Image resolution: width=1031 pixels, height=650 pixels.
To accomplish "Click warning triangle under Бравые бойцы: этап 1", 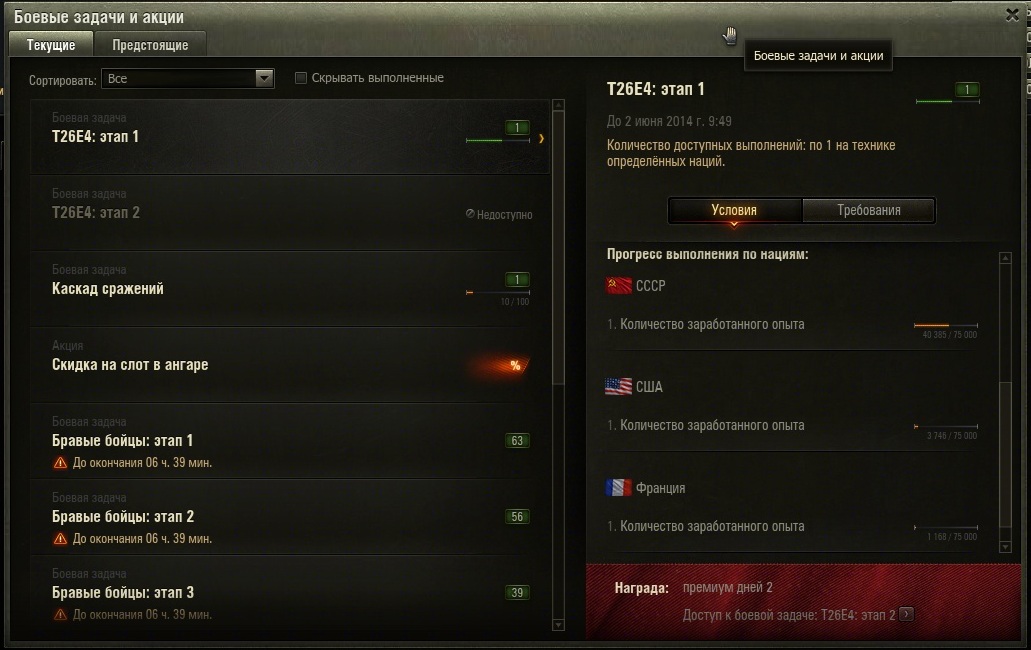I will [60, 463].
